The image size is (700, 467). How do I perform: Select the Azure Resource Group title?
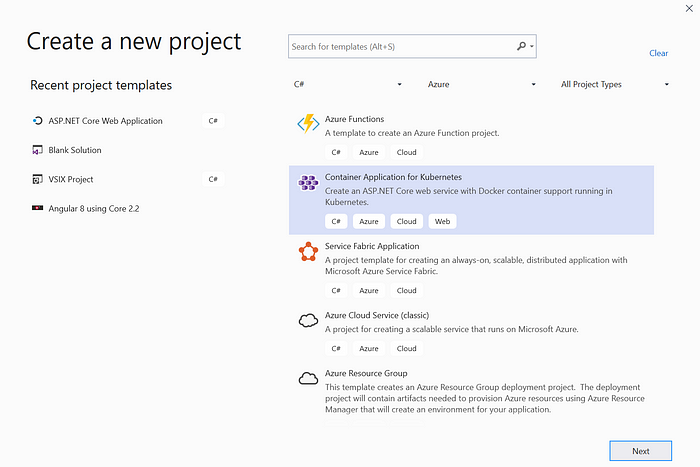click(x=366, y=373)
